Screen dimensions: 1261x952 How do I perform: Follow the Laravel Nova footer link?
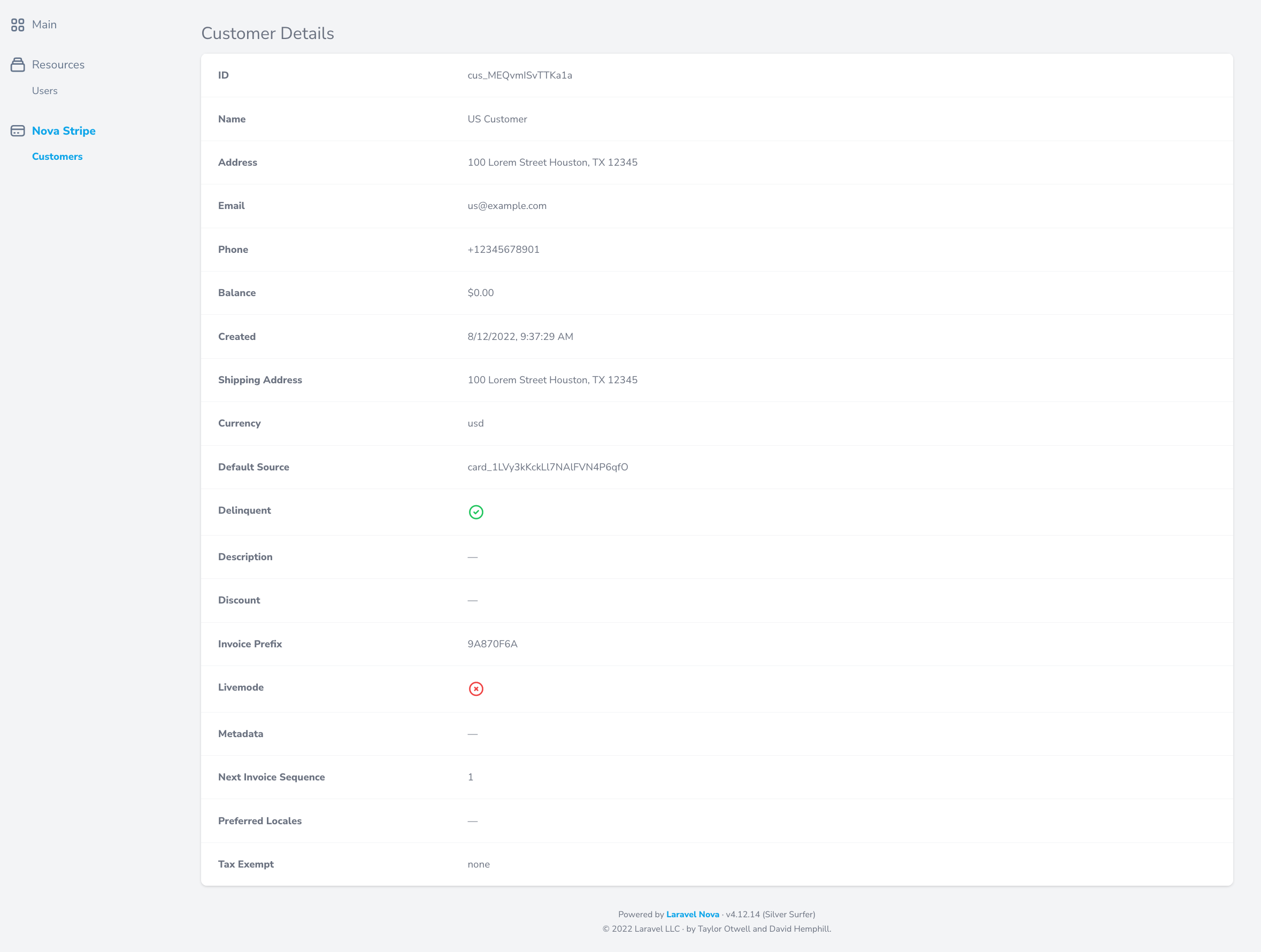[x=692, y=915]
